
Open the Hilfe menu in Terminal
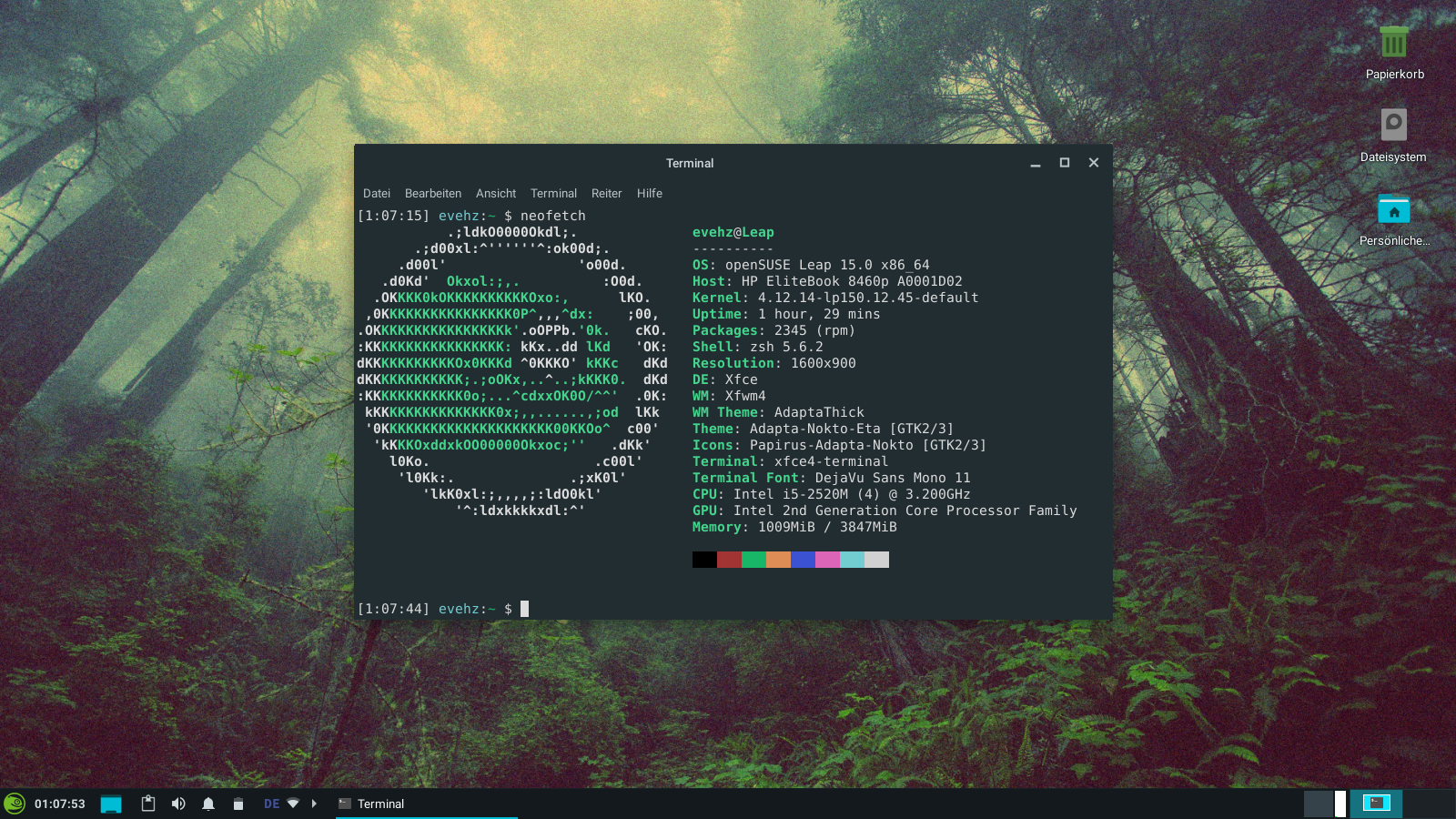[650, 193]
